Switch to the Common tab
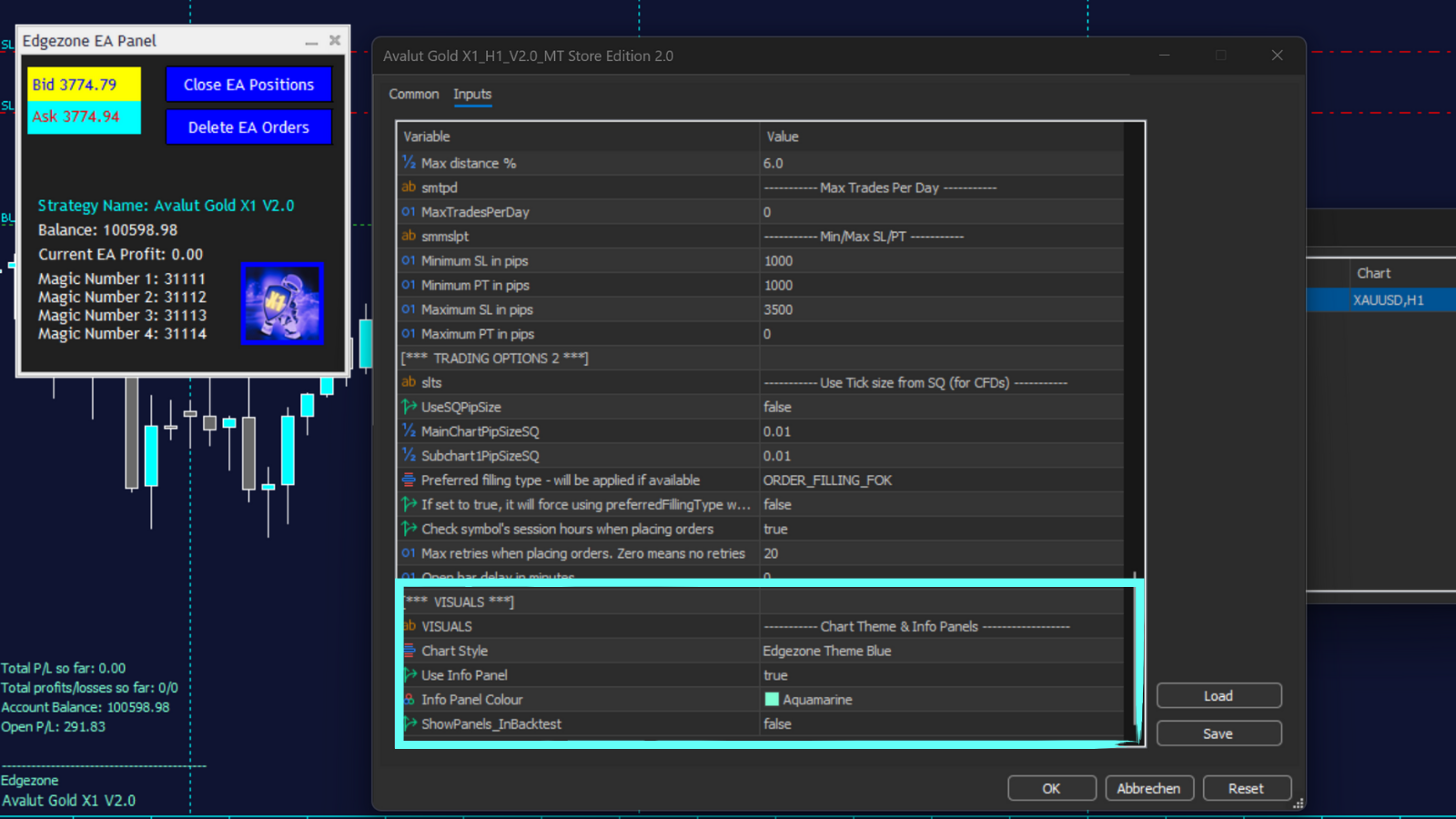The height and width of the screenshot is (819, 1456). point(414,94)
